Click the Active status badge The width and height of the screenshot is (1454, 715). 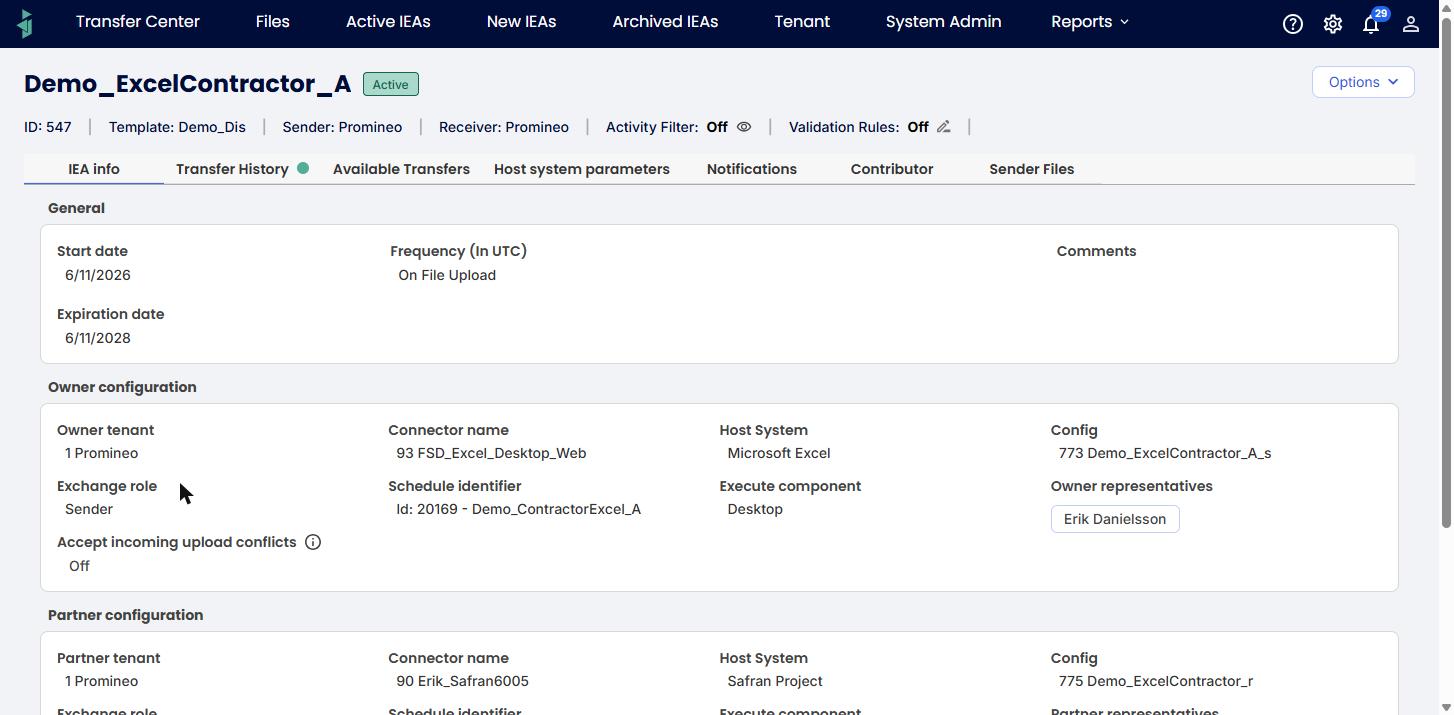click(390, 84)
